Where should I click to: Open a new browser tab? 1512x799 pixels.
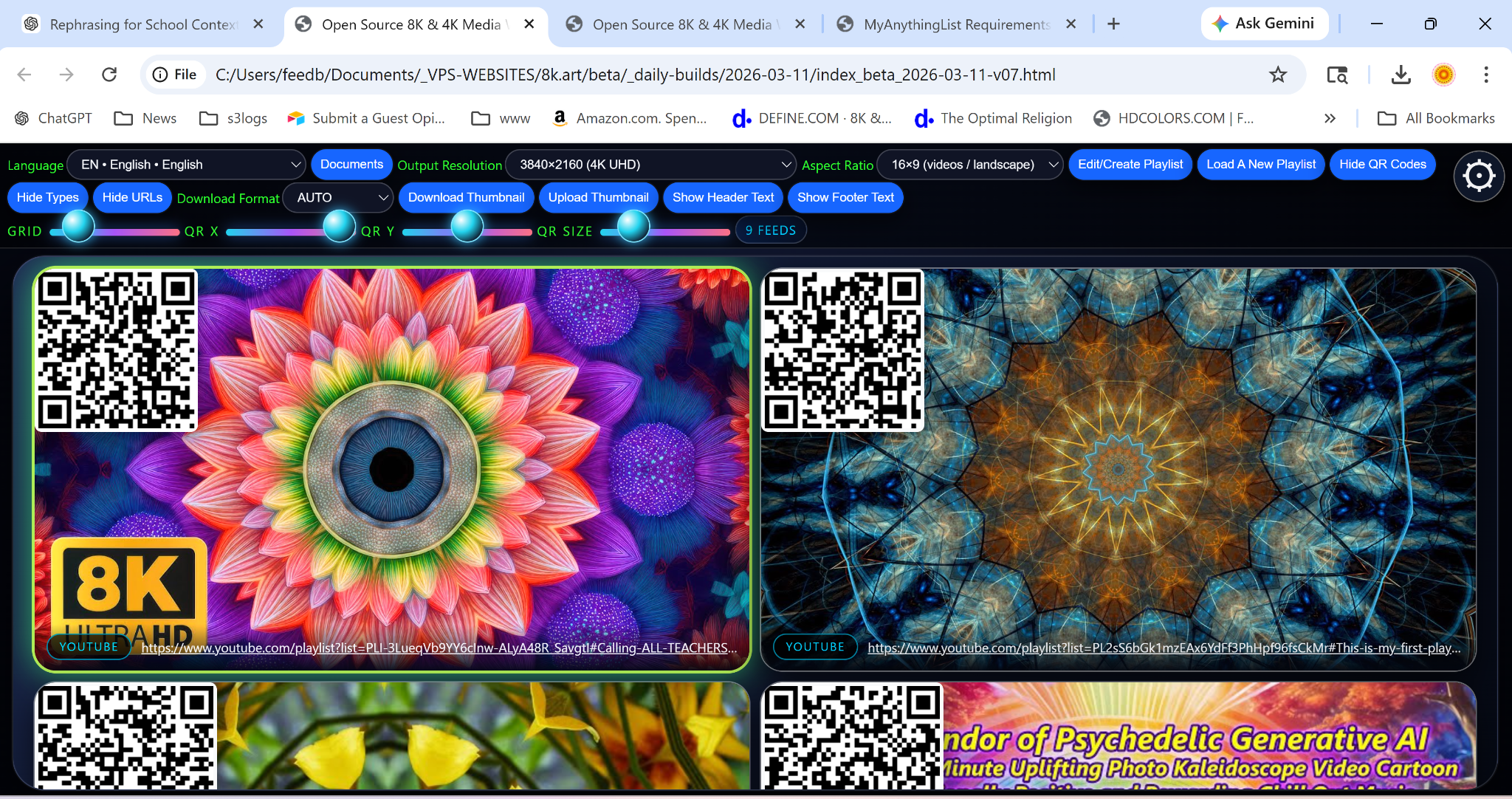coord(1113,24)
